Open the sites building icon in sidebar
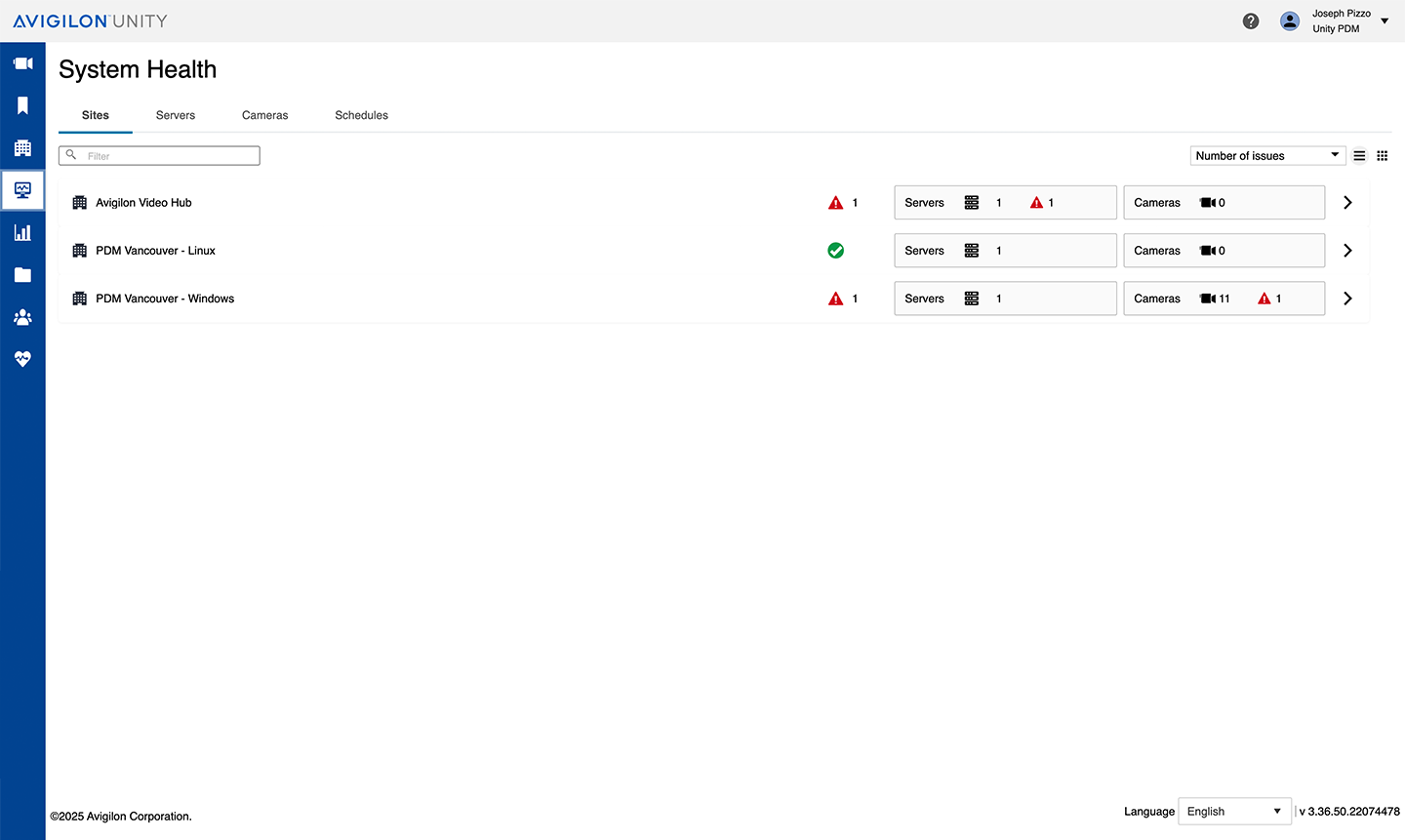Viewport: 1405px width, 840px height. 22,148
